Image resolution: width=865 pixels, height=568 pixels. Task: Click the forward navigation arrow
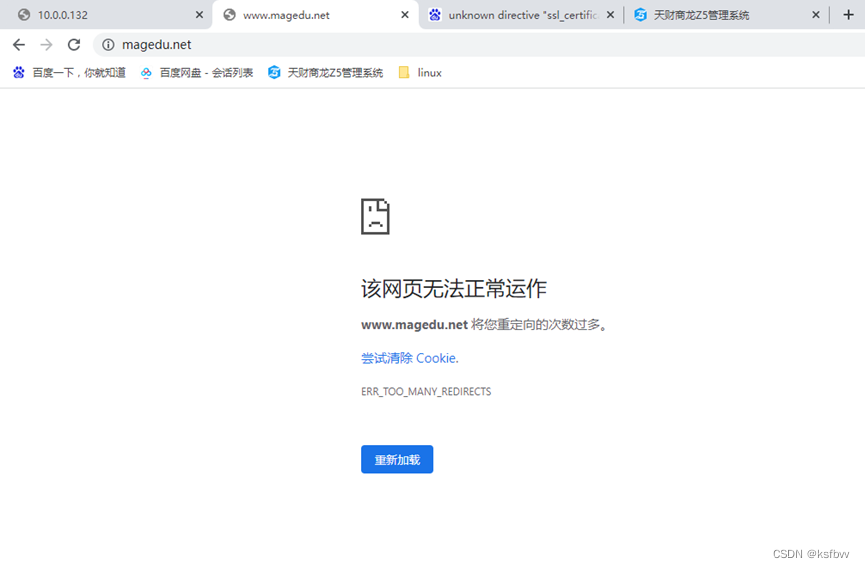point(46,45)
